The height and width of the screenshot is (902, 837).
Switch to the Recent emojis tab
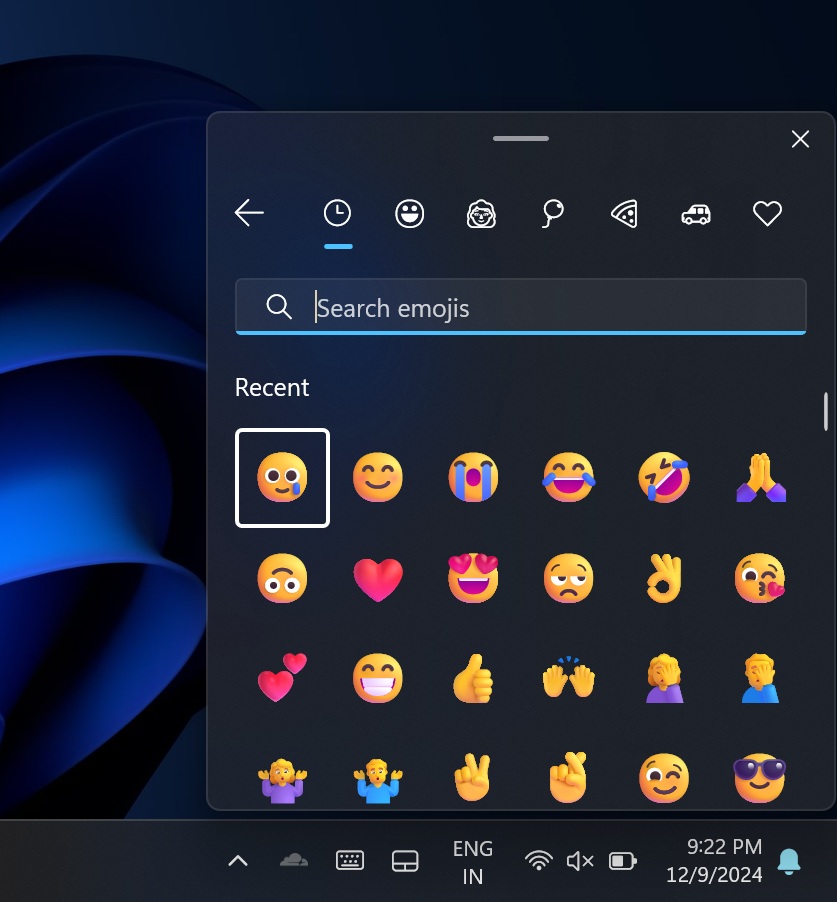coord(337,213)
